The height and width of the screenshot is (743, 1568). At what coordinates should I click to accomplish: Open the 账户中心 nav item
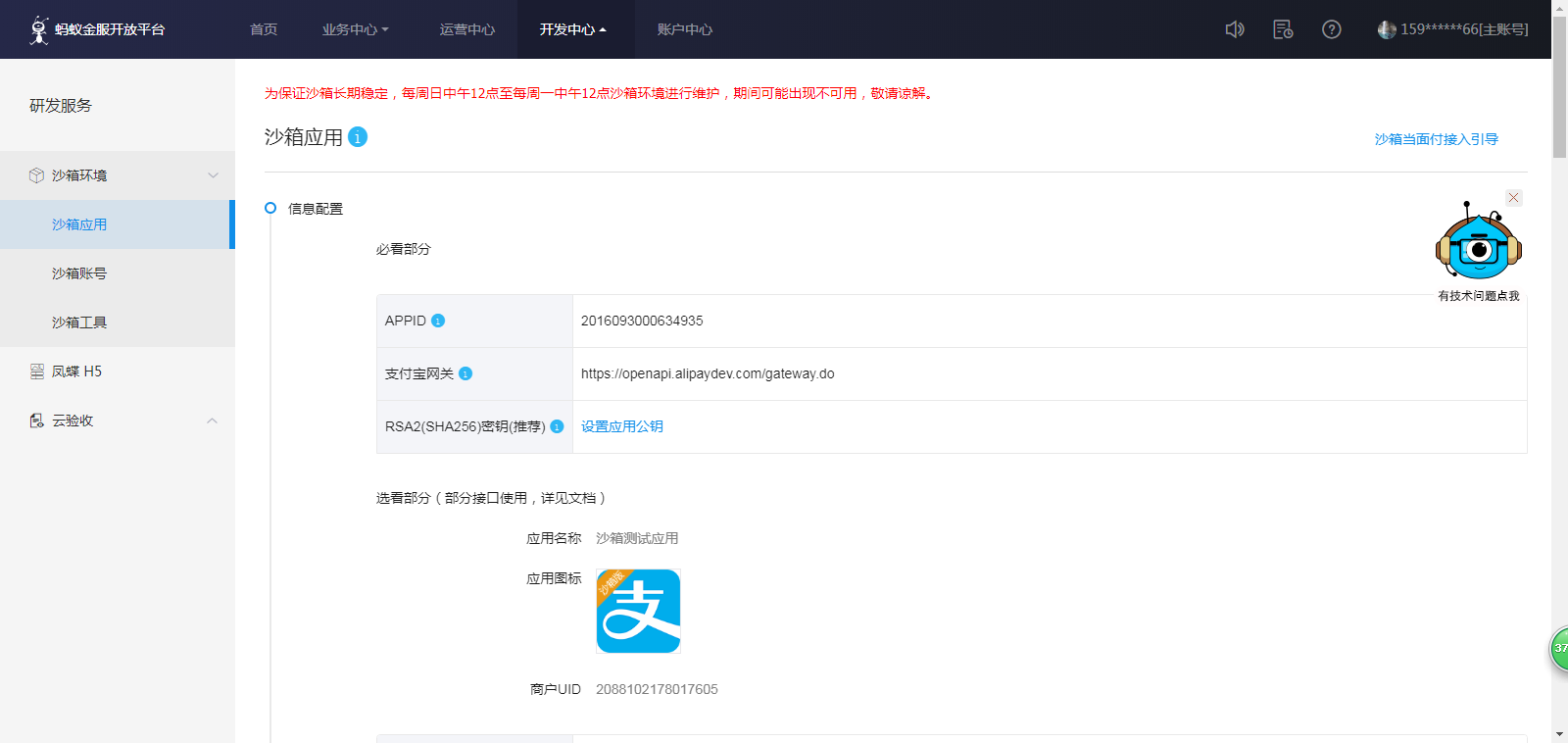tap(685, 29)
